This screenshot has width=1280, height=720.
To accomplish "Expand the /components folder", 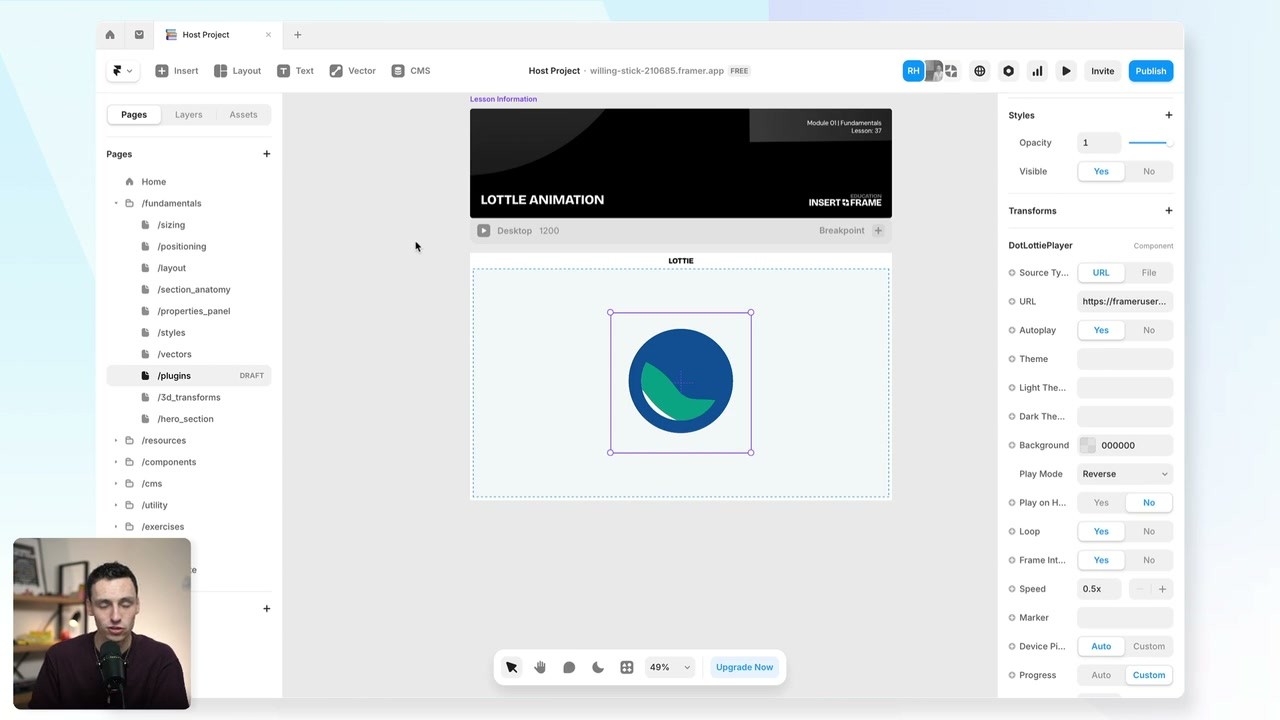I will (116, 462).
